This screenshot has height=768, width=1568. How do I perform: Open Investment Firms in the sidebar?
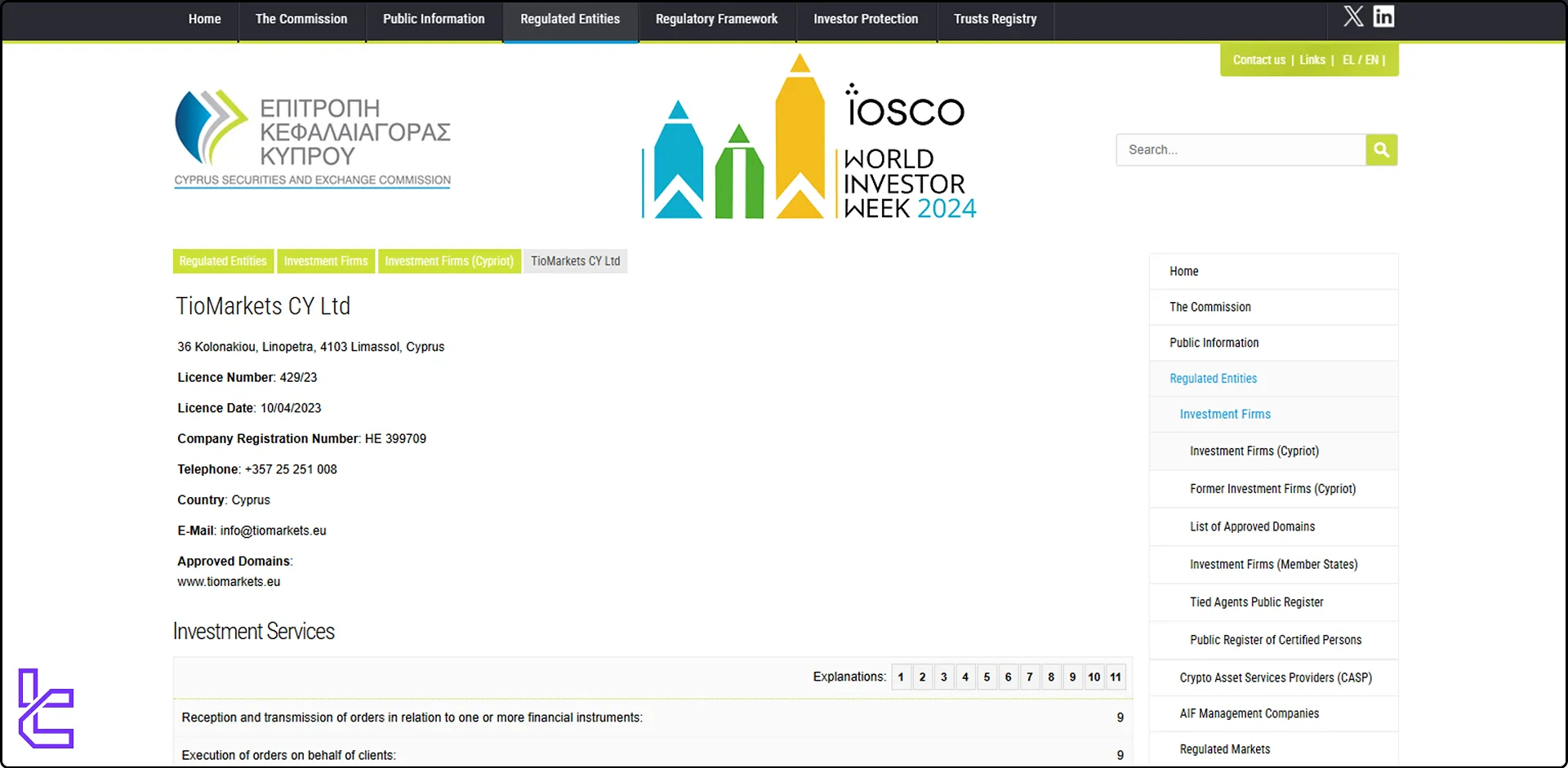coord(1273,415)
